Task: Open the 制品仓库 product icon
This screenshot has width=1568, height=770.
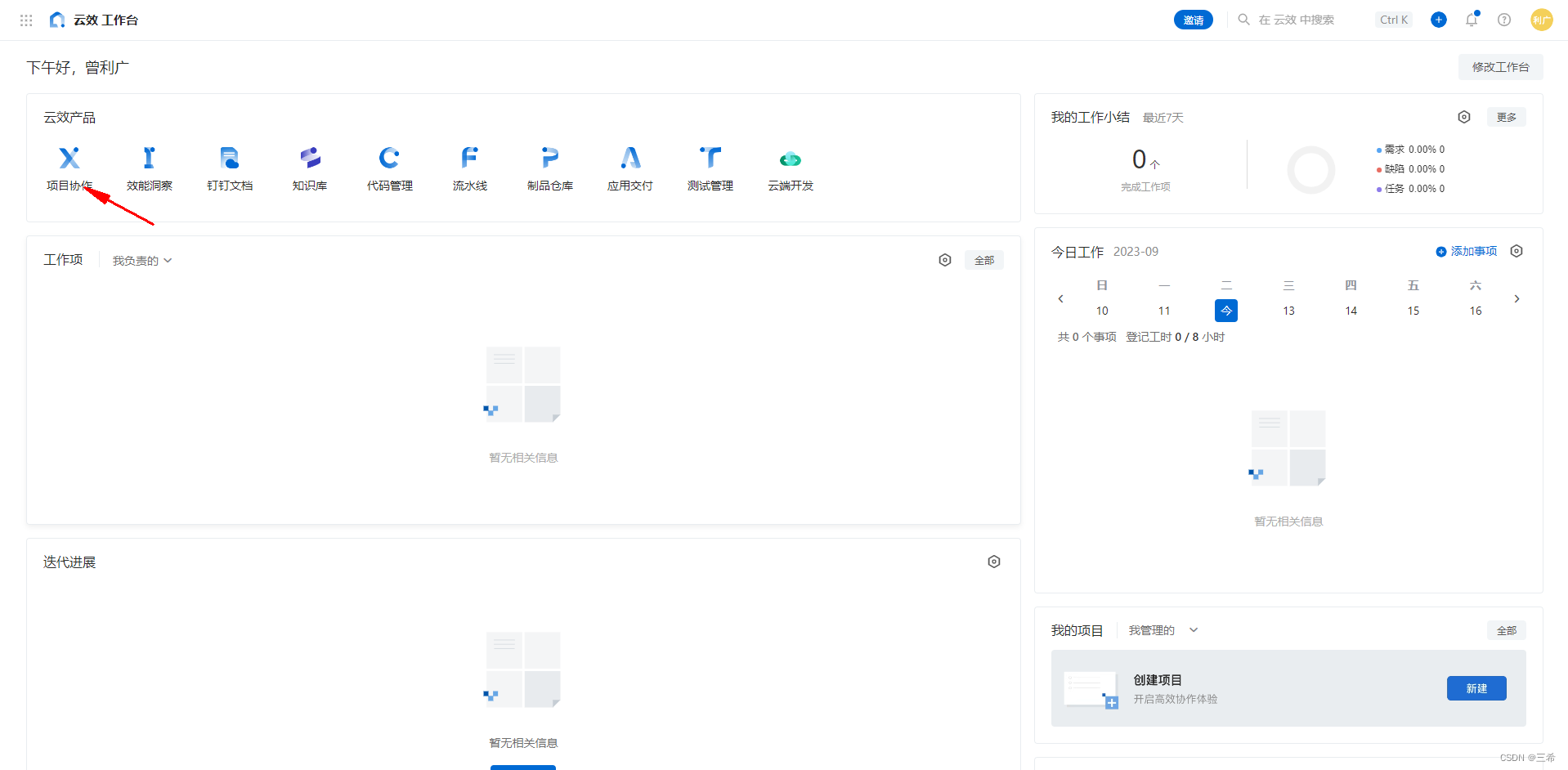Action: pos(550,158)
